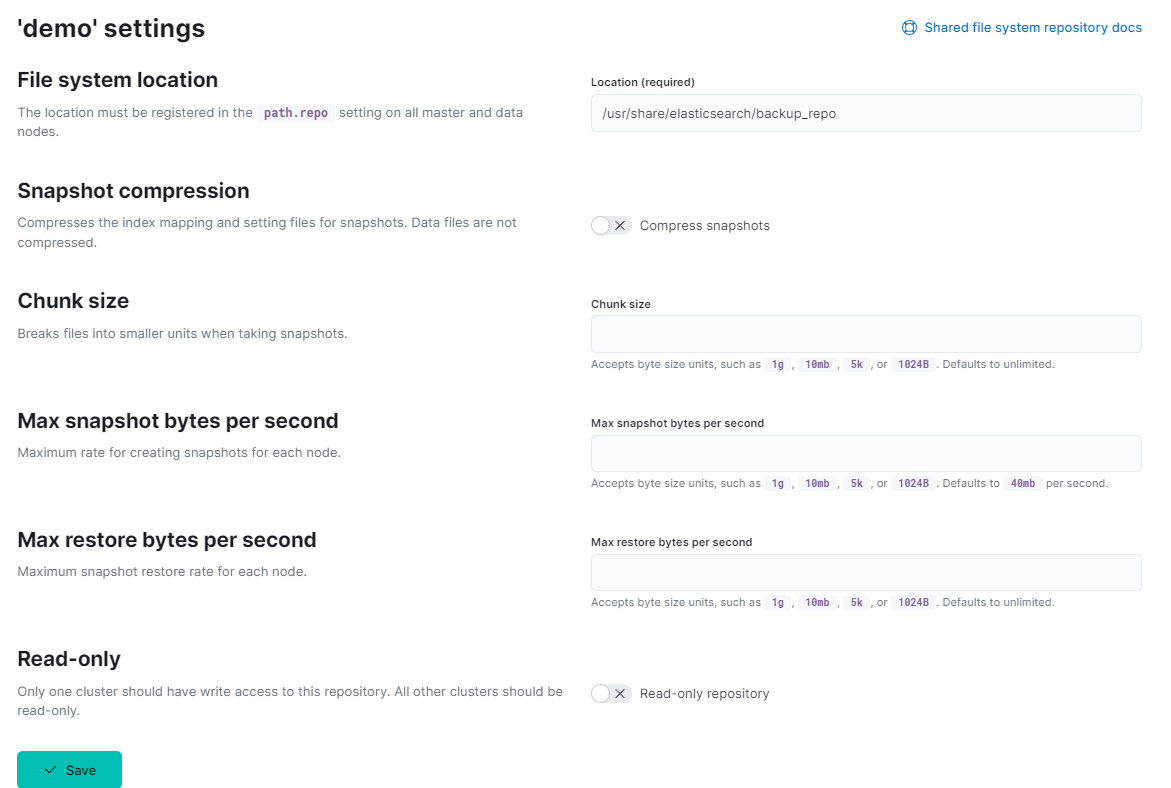Image resolution: width=1171 pixels, height=788 pixels.
Task: Click the Max snapshot bytes per second field
Action: tap(865, 453)
